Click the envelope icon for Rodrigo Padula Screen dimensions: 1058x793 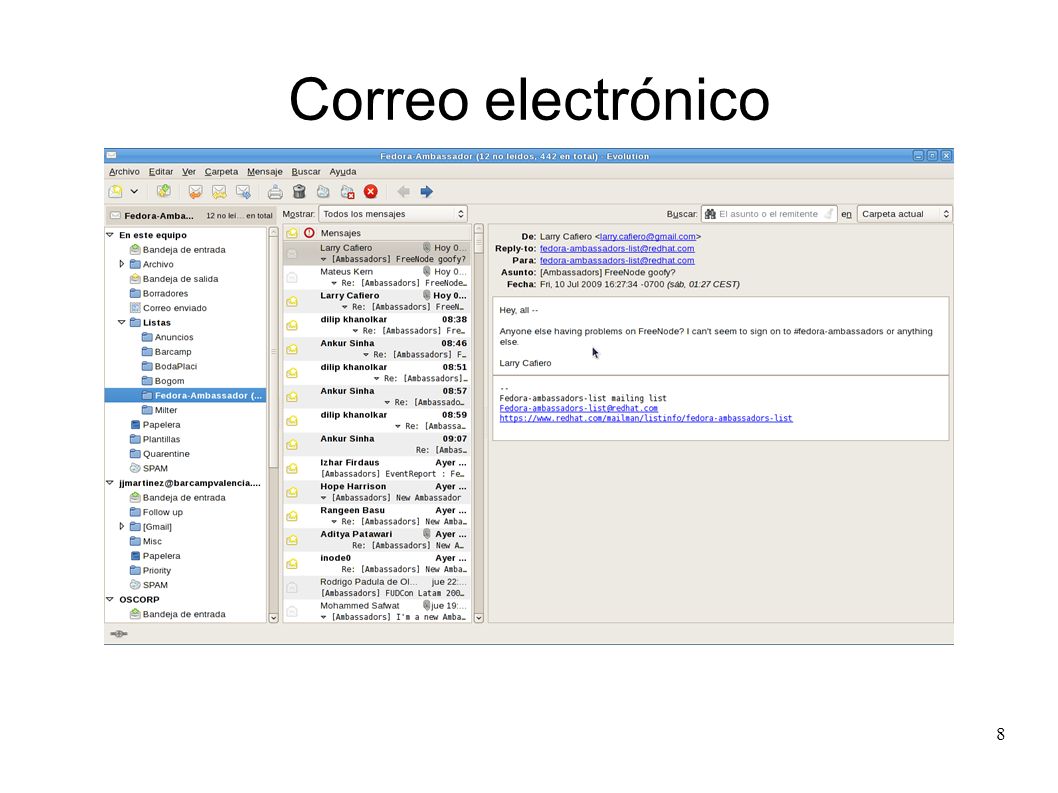[x=291, y=587]
